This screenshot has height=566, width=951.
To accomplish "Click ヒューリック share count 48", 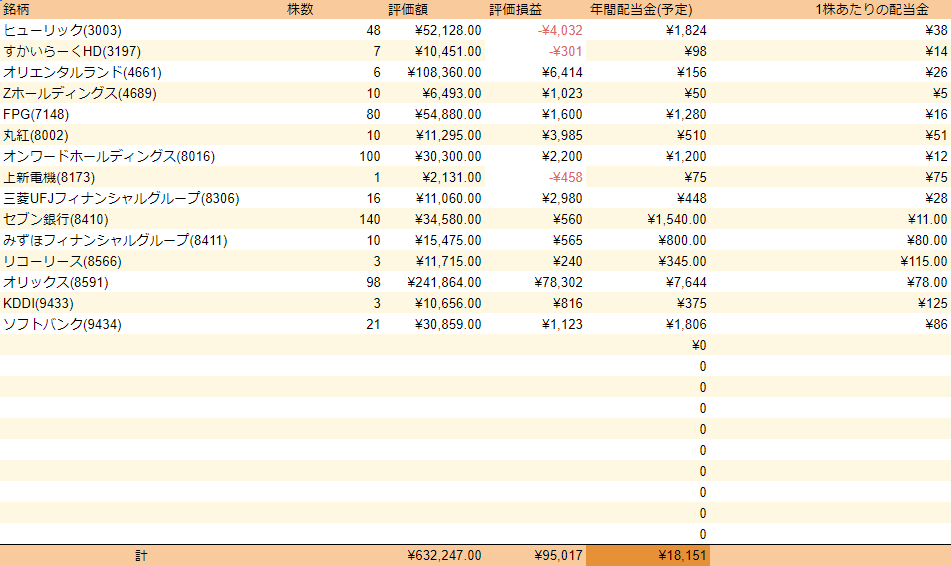I will pyautogui.click(x=373, y=30).
